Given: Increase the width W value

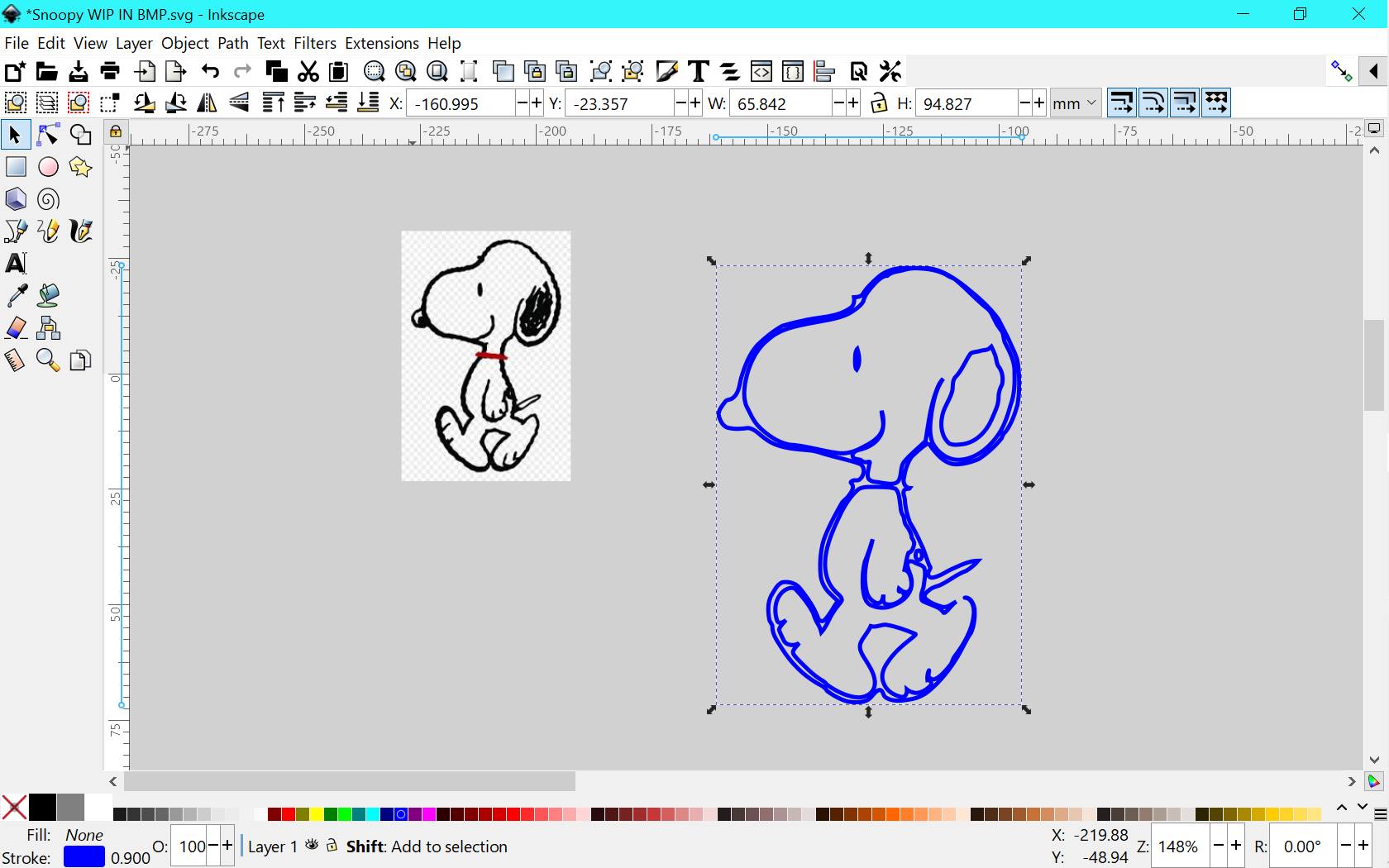Looking at the screenshot, I should click(x=854, y=103).
